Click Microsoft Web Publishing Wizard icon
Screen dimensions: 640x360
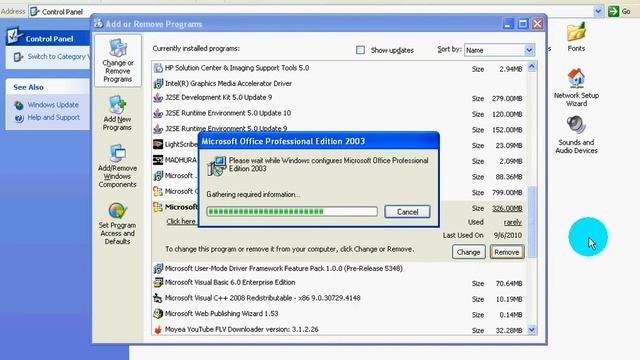tap(158, 314)
